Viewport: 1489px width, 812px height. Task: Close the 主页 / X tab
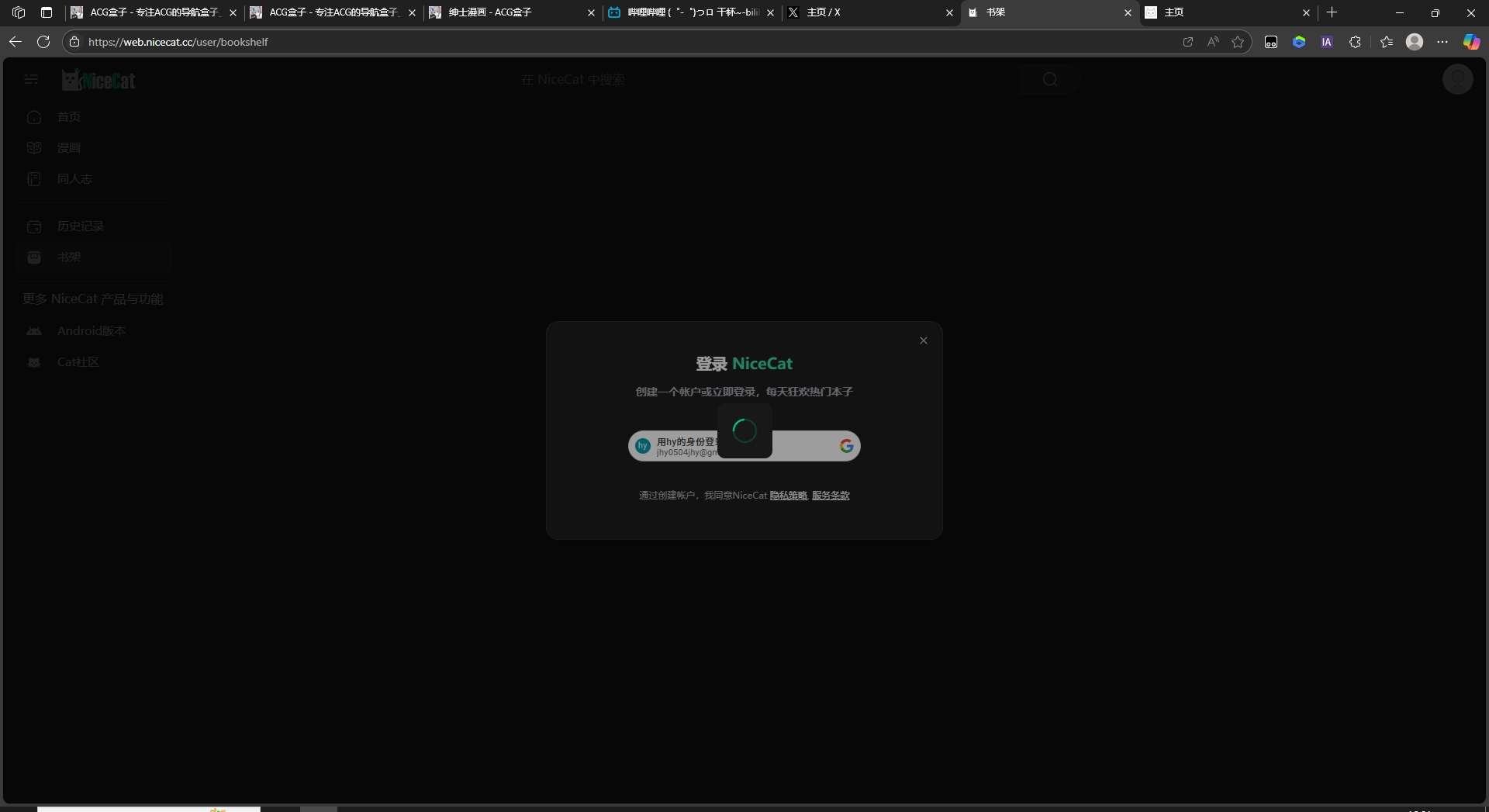[x=949, y=12]
